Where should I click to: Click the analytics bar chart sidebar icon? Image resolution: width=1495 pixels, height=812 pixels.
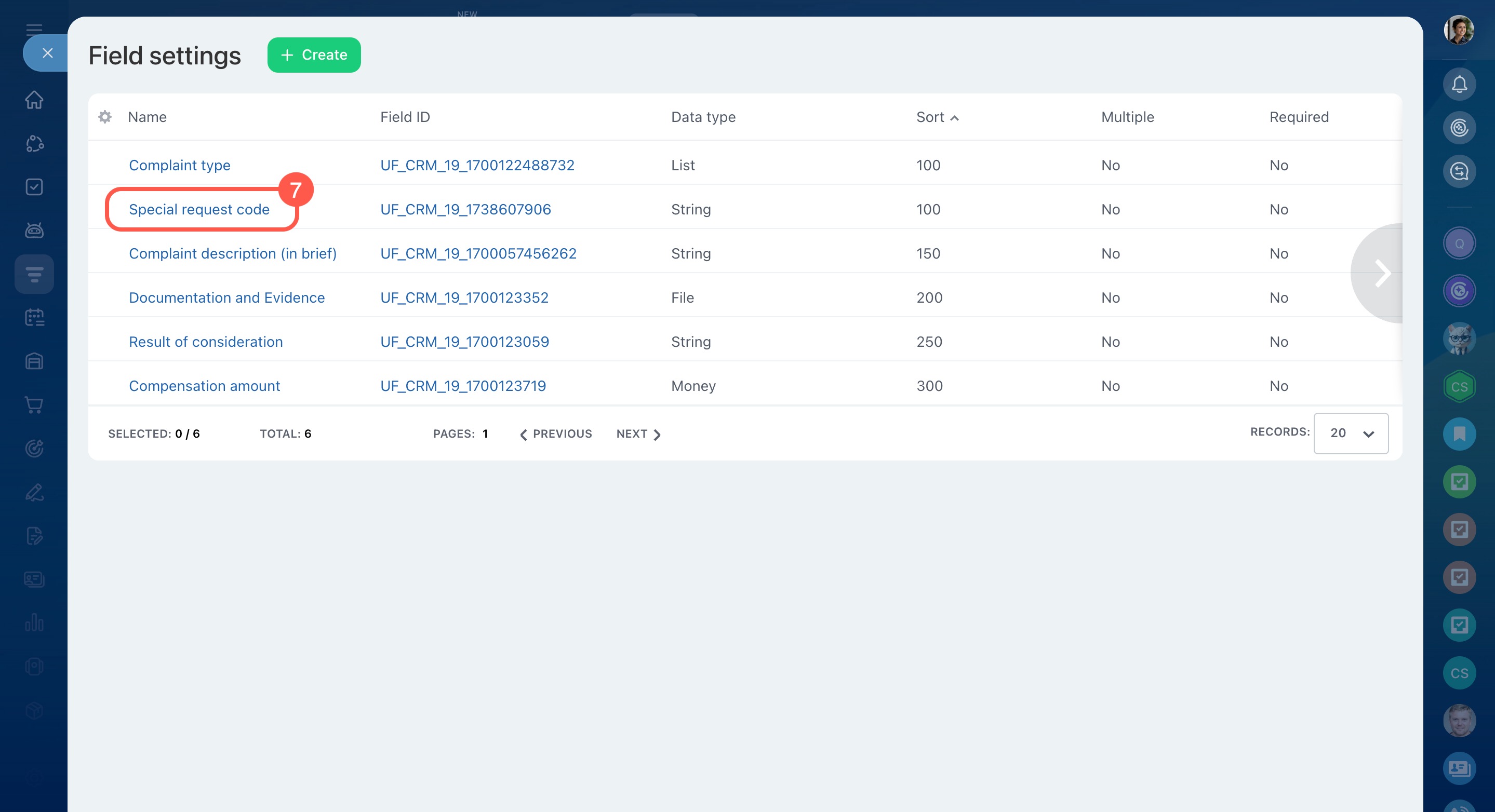coord(34,623)
